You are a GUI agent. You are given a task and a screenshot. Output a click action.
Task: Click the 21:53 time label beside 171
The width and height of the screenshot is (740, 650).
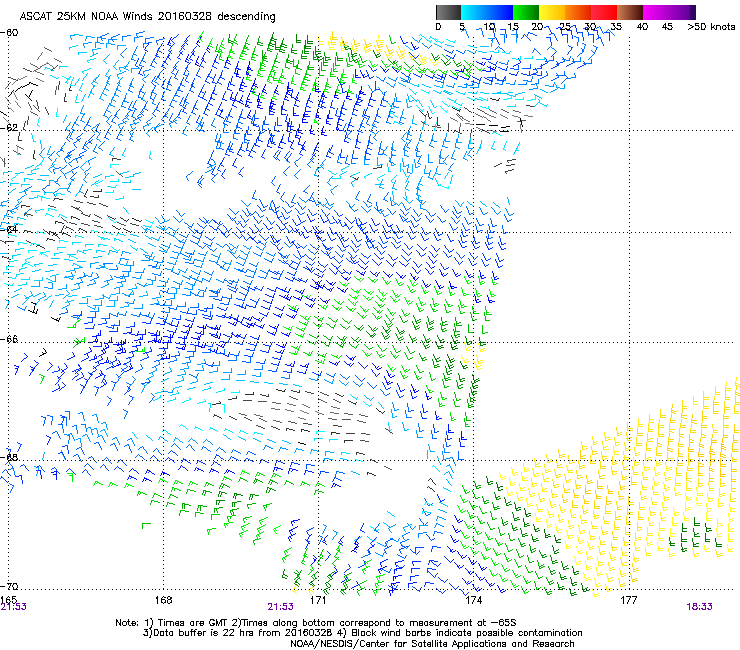(280, 607)
